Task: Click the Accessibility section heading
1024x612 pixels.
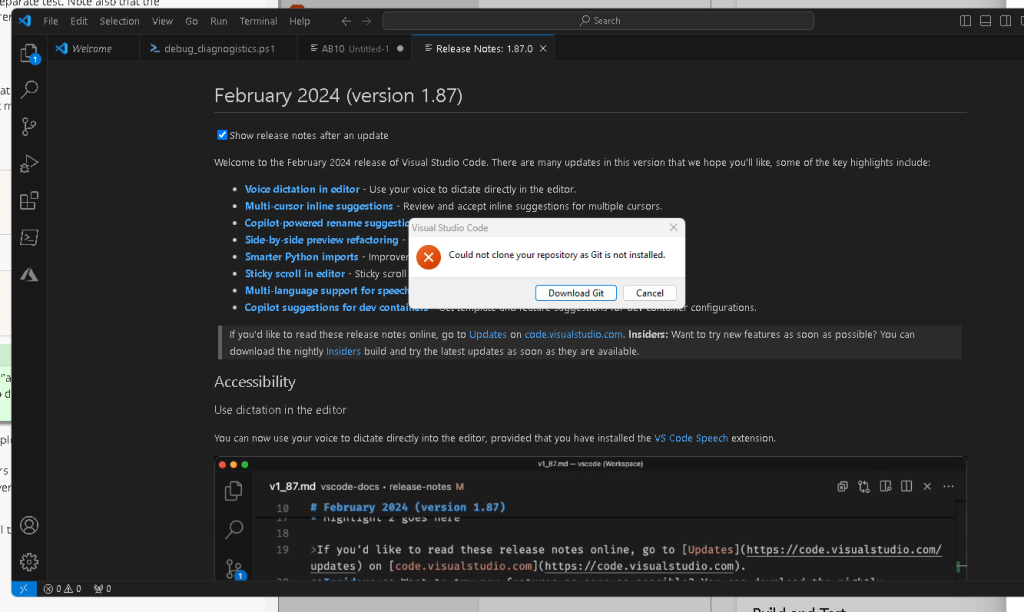Action: 255,381
